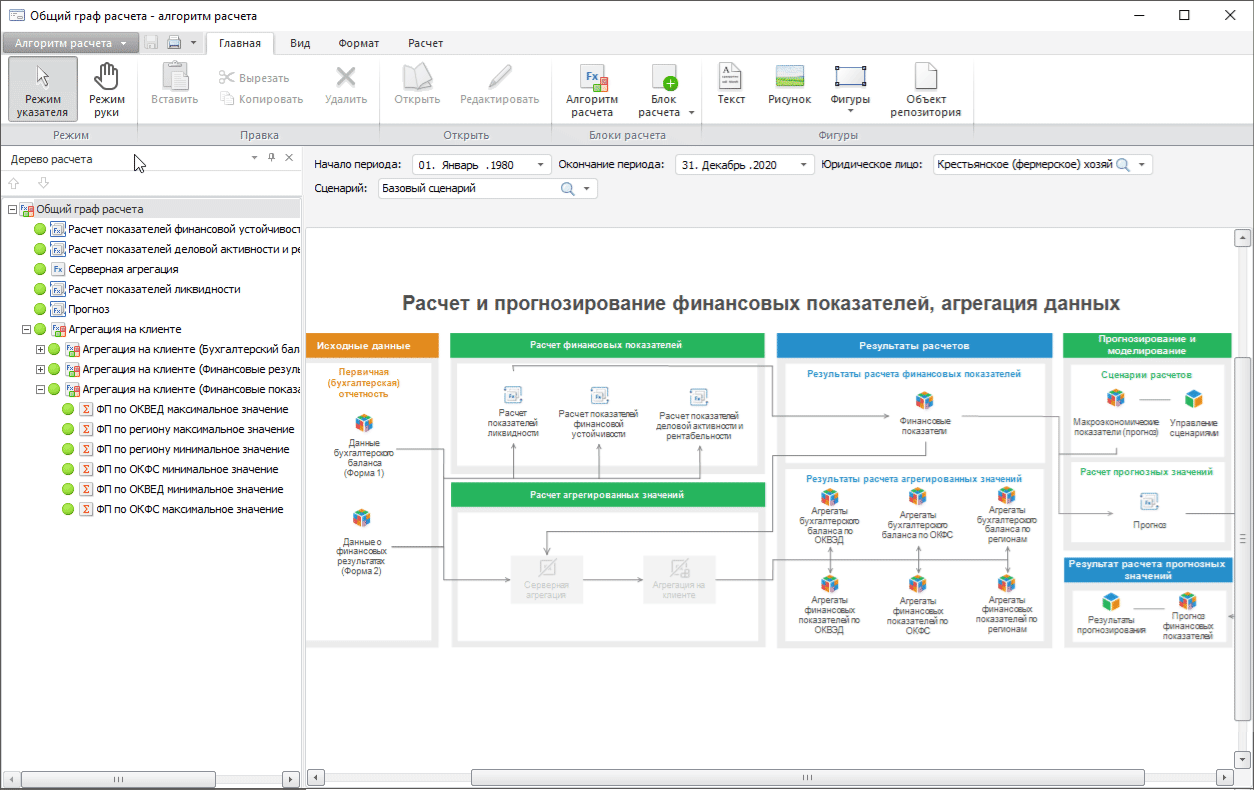Activate the hand mode tool (Режим руки)
The height and width of the screenshot is (790, 1254).
107,89
